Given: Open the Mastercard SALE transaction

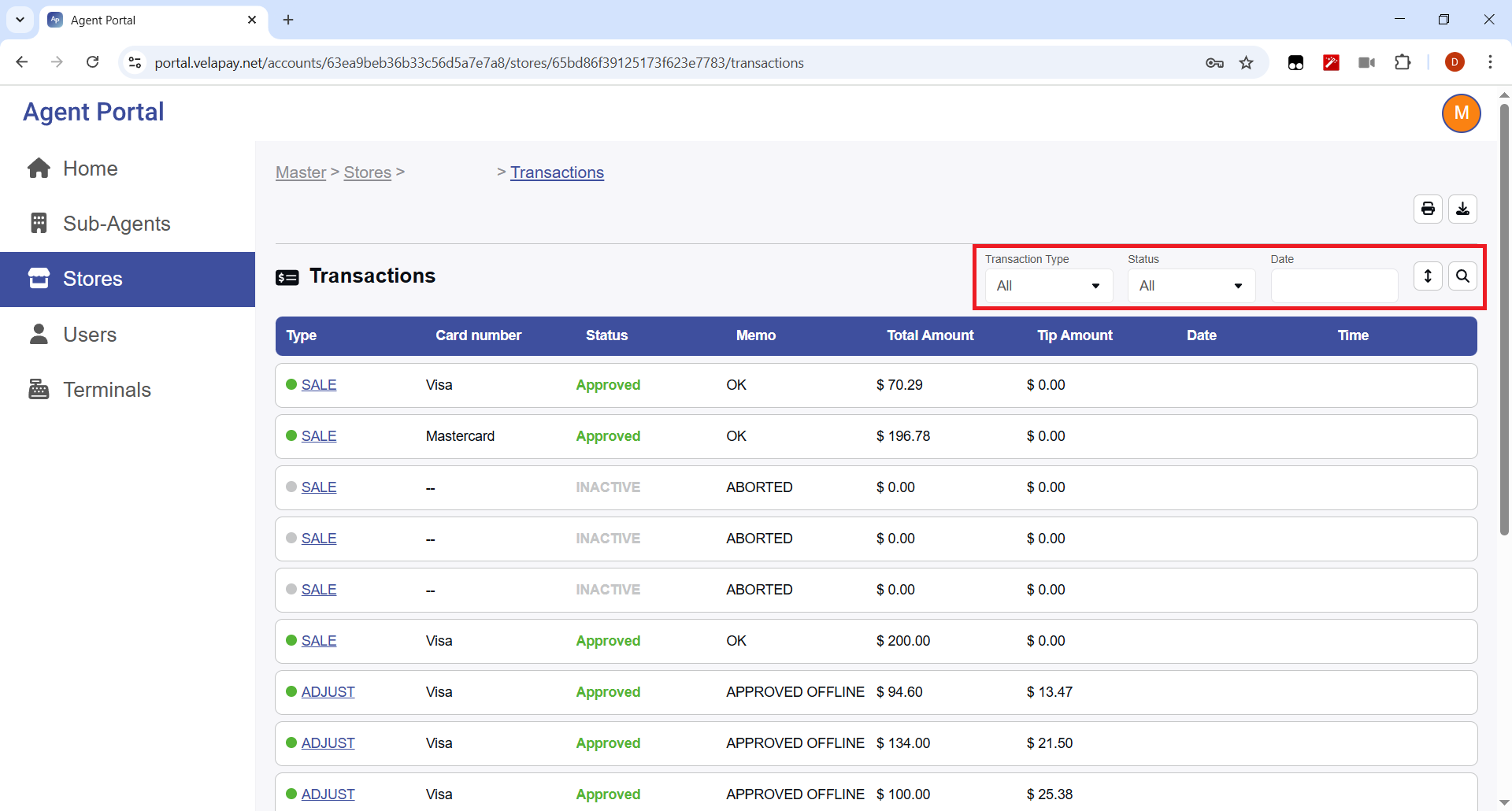Looking at the screenshot, I should click(319, 436).
